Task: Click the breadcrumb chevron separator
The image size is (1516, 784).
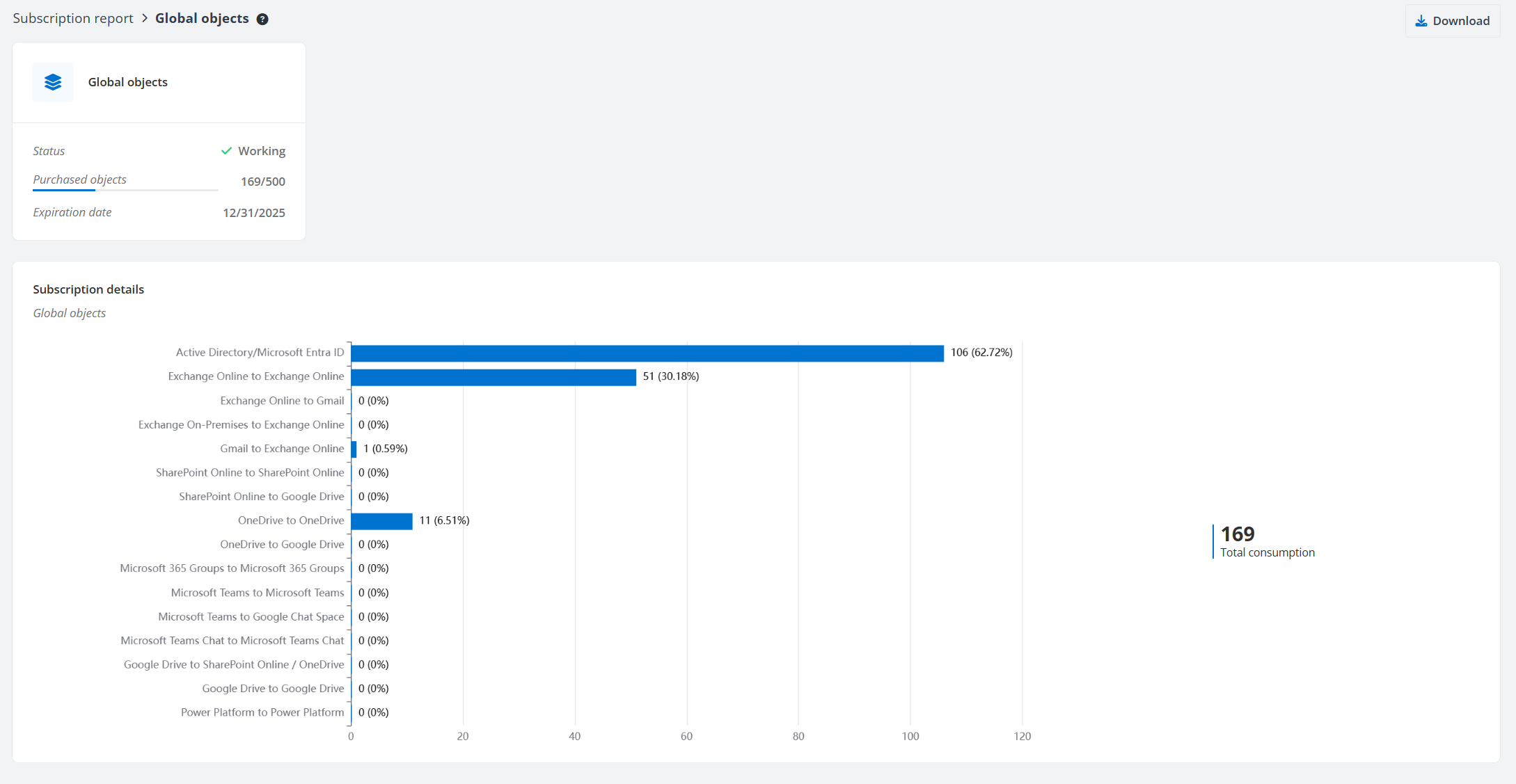Action: point(145,19)
